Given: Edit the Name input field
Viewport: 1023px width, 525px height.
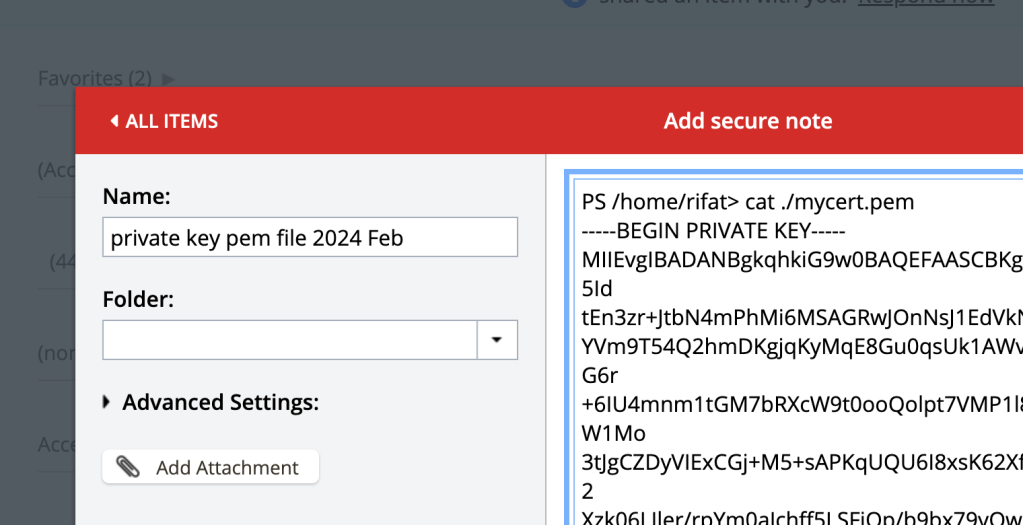Looking at the screenshot, I should click(x=310, y=237).
